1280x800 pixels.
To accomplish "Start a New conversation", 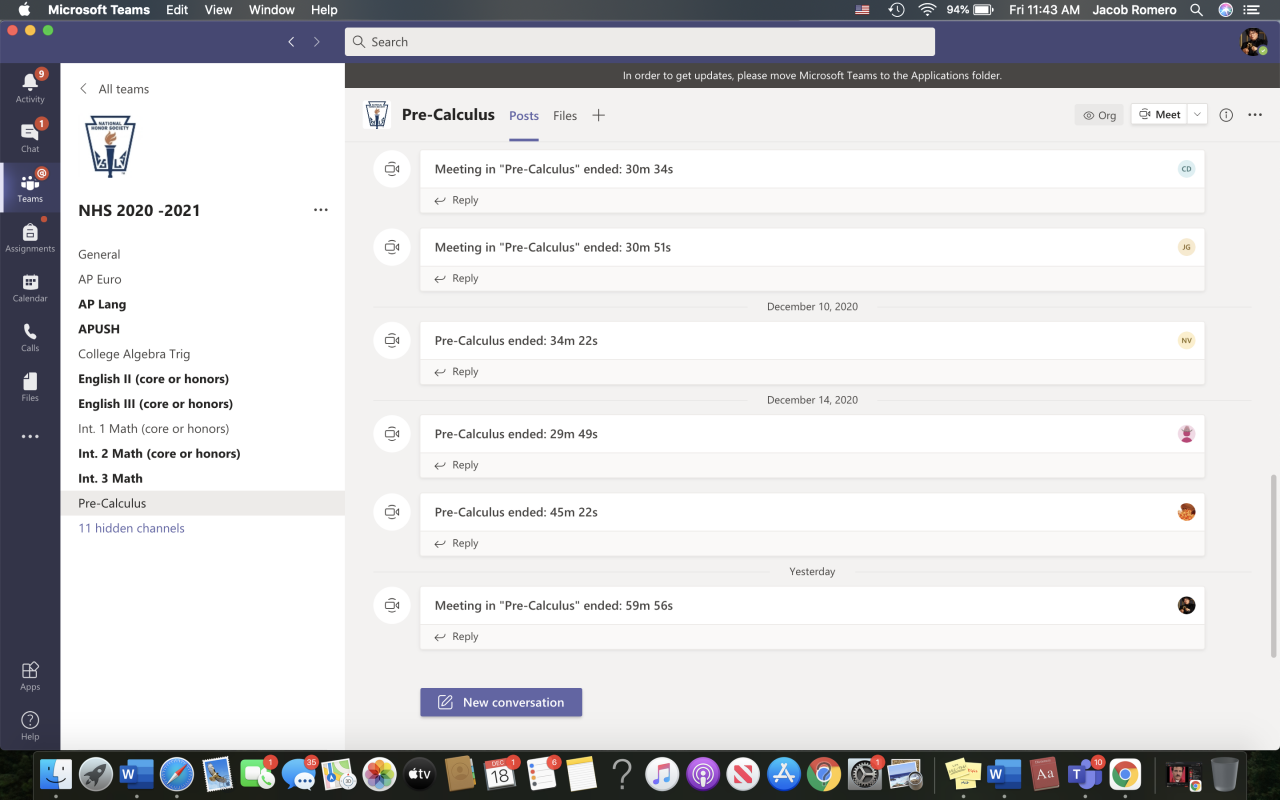I will [501, 702].
